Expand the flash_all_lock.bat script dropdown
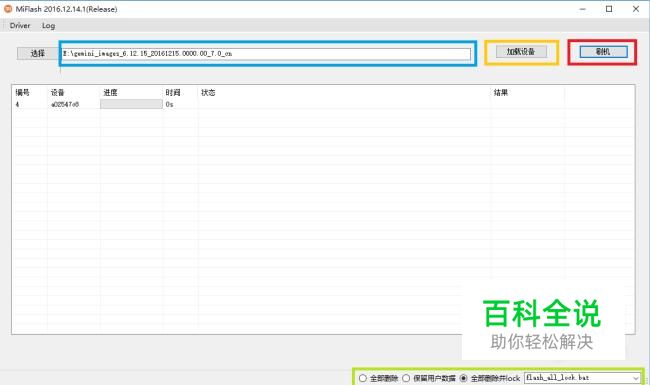 point(635,378)
